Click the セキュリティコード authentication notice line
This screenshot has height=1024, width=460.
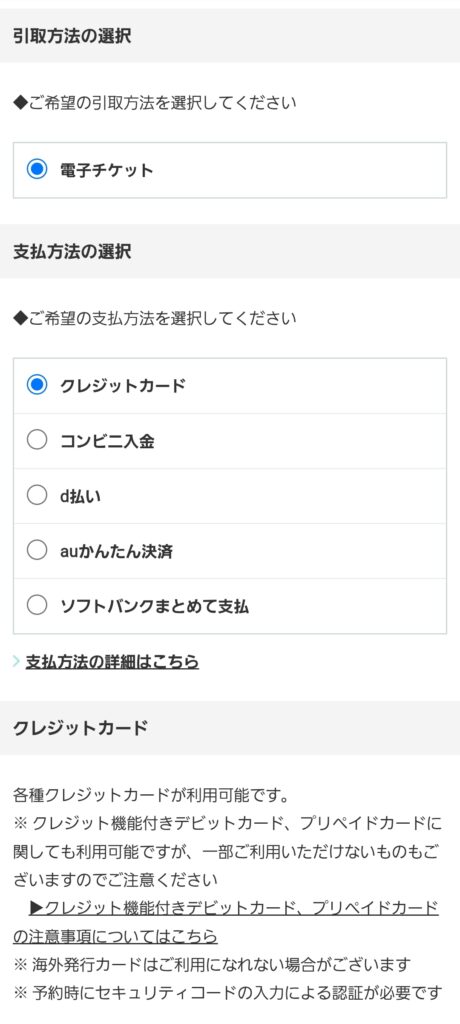point(227,993)
